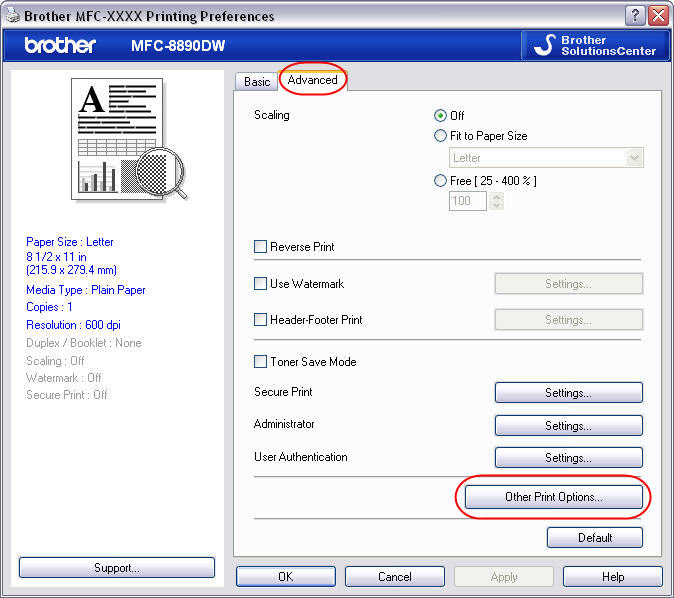Turn on Toner Save Mode checkbox
This screenshot has height=598, width=674.
(261, 362)
